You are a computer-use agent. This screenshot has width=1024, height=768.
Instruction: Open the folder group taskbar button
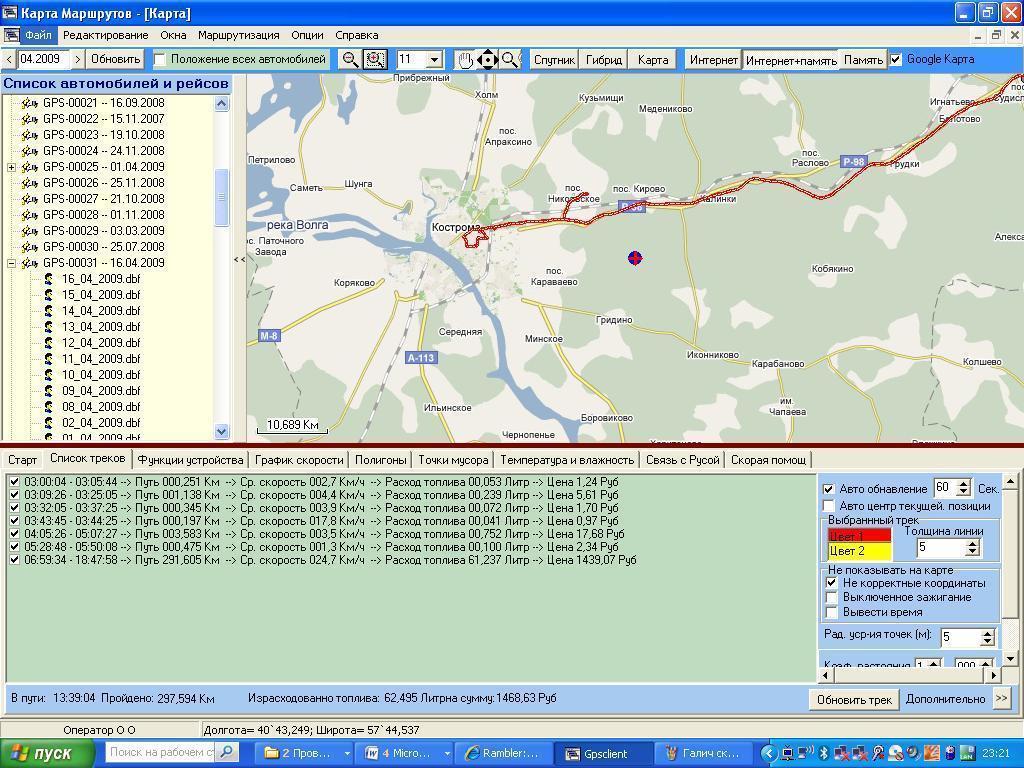coord(306,754)
